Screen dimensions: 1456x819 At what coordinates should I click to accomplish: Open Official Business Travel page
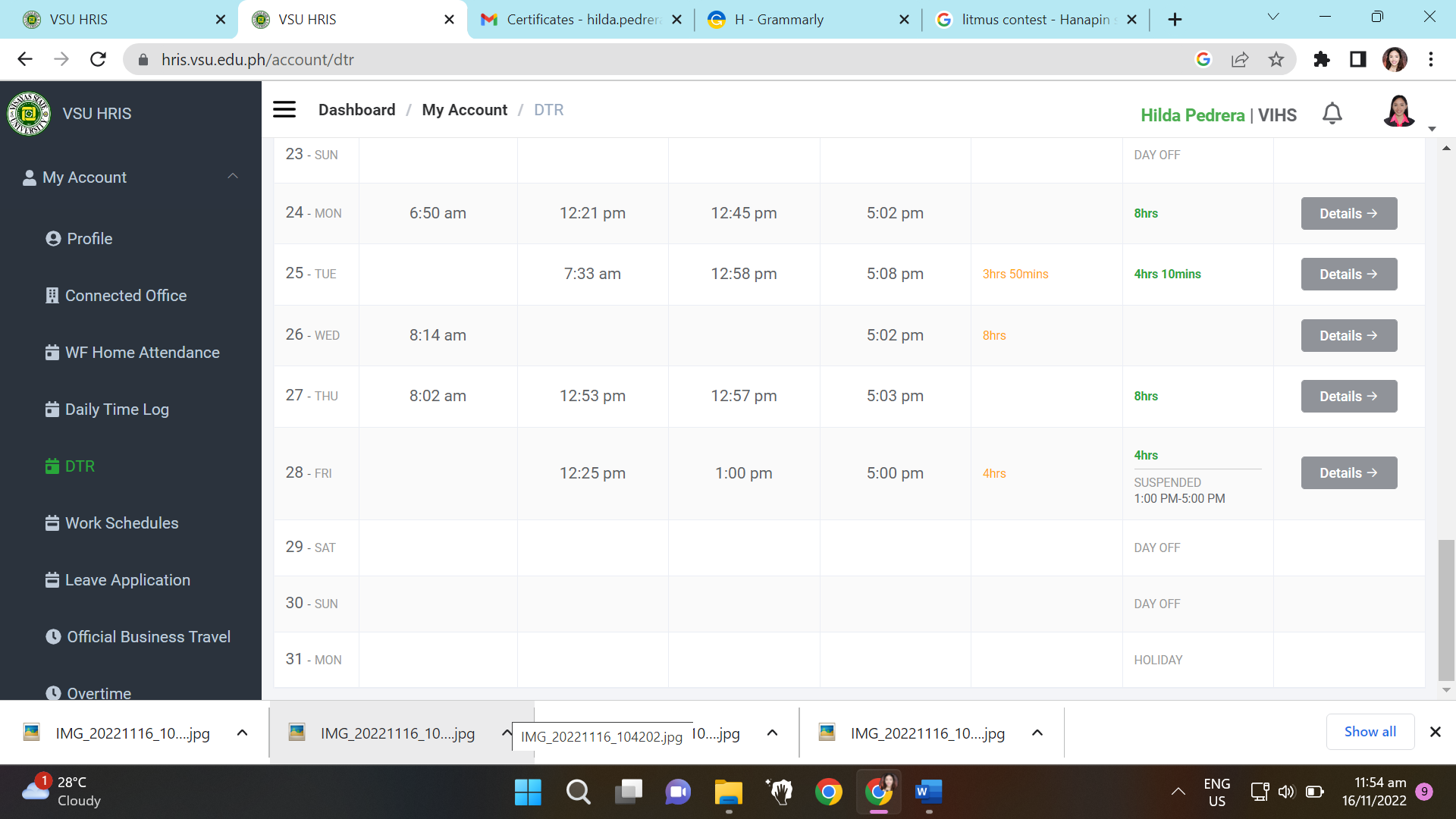[x=148, y=637]
